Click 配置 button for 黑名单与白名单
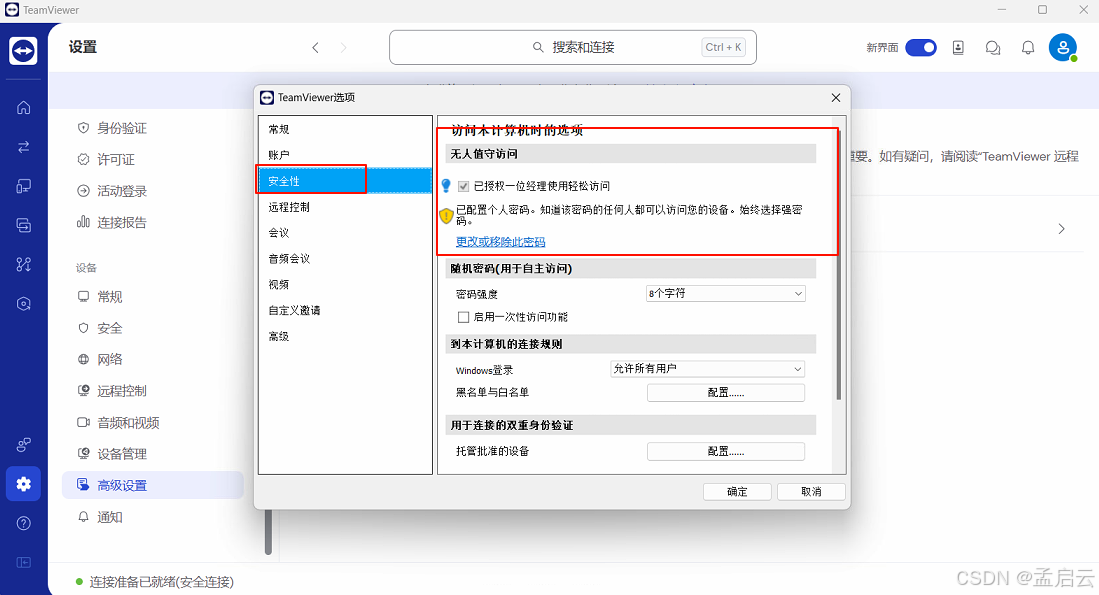 point(725,392)
